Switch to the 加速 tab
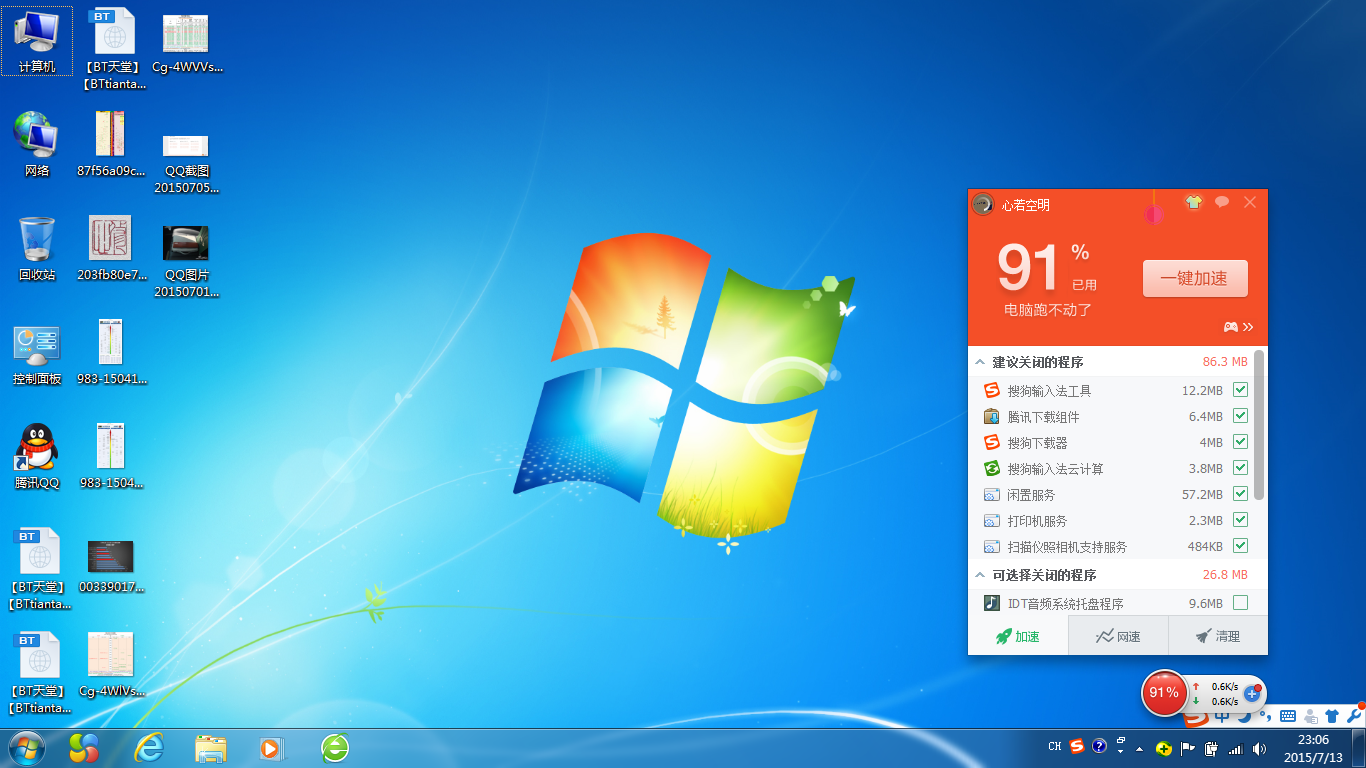Screen dimensions: 1366x768 [x=1018, y=636]
